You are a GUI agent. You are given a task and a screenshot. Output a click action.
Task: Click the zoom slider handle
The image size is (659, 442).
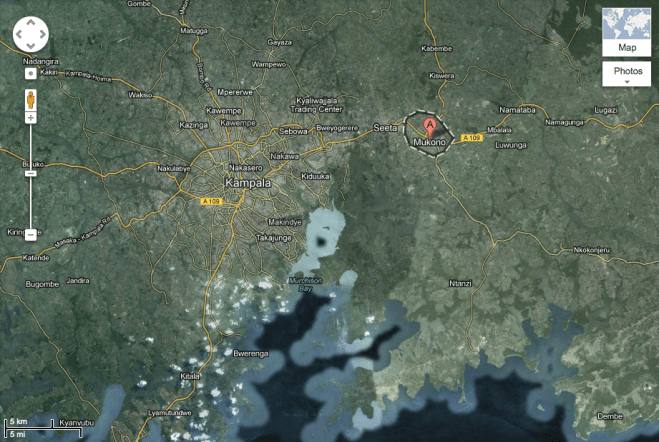click(30, 174)
